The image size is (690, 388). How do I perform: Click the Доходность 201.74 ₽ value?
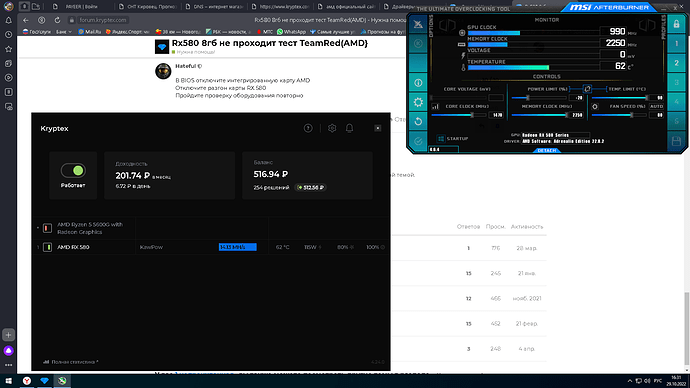[132, 176]
